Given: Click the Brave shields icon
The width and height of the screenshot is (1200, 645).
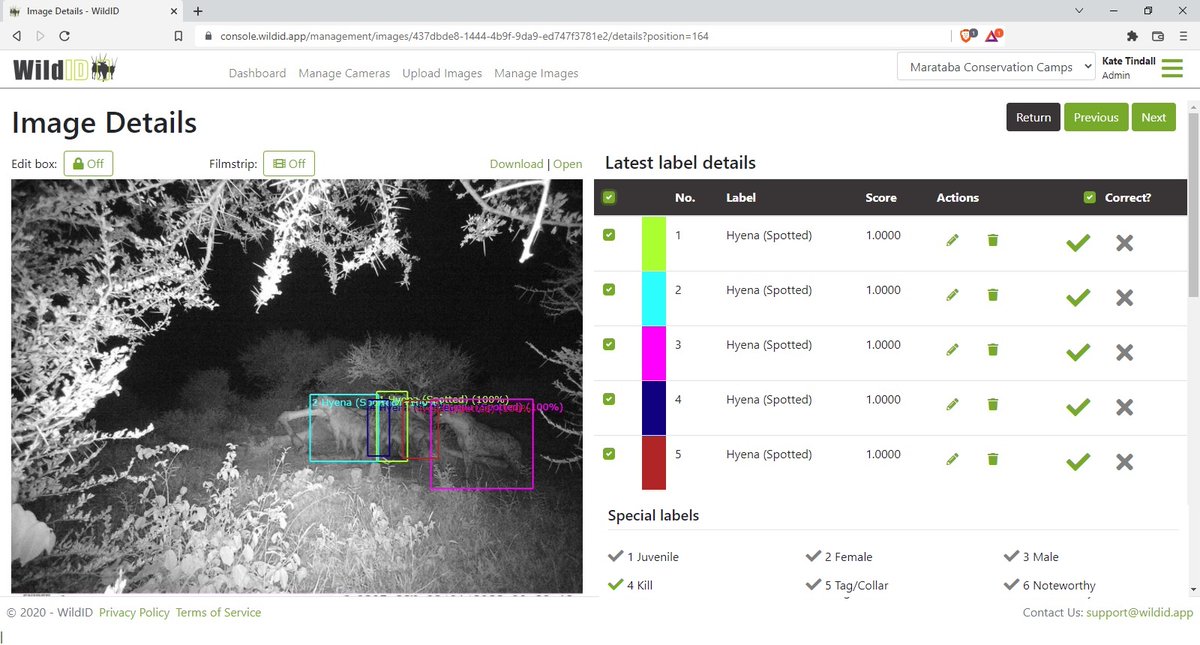Looking at the screenshot, I should coord(968,35).
